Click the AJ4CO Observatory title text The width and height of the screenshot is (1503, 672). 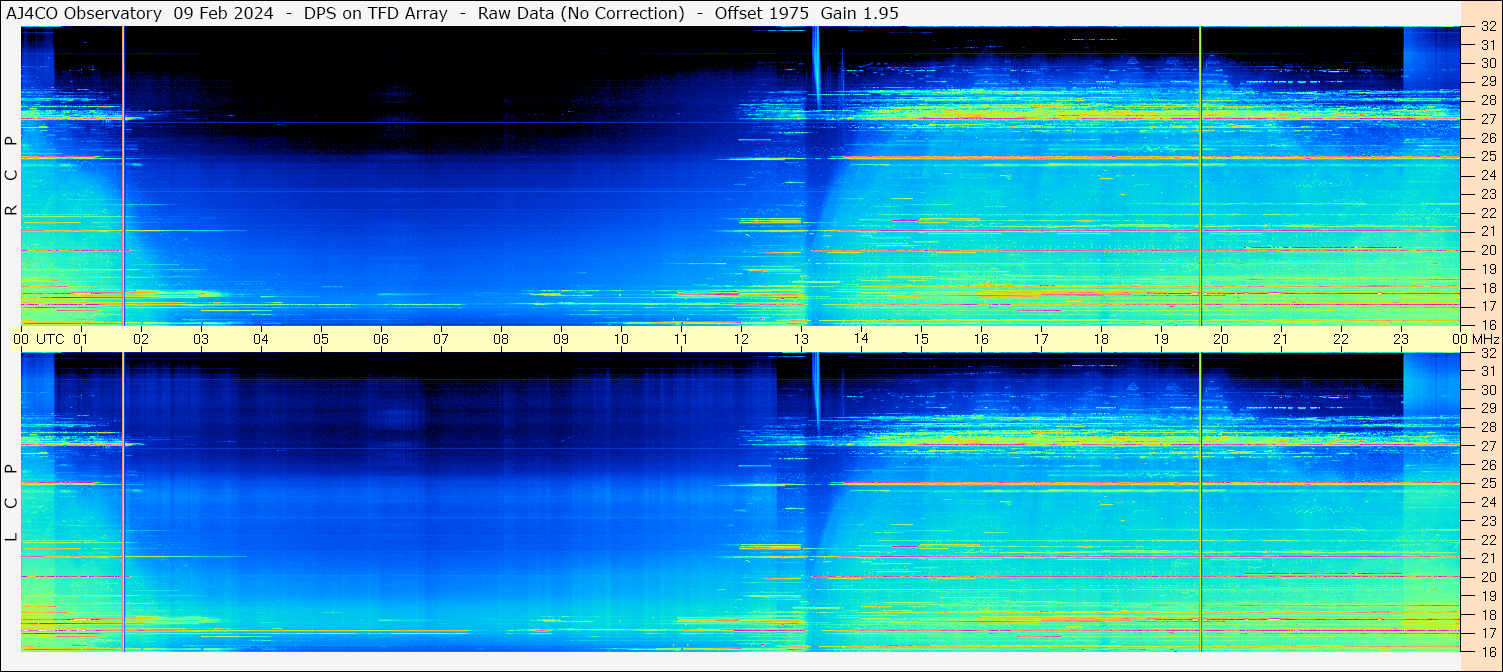point(84,13)
